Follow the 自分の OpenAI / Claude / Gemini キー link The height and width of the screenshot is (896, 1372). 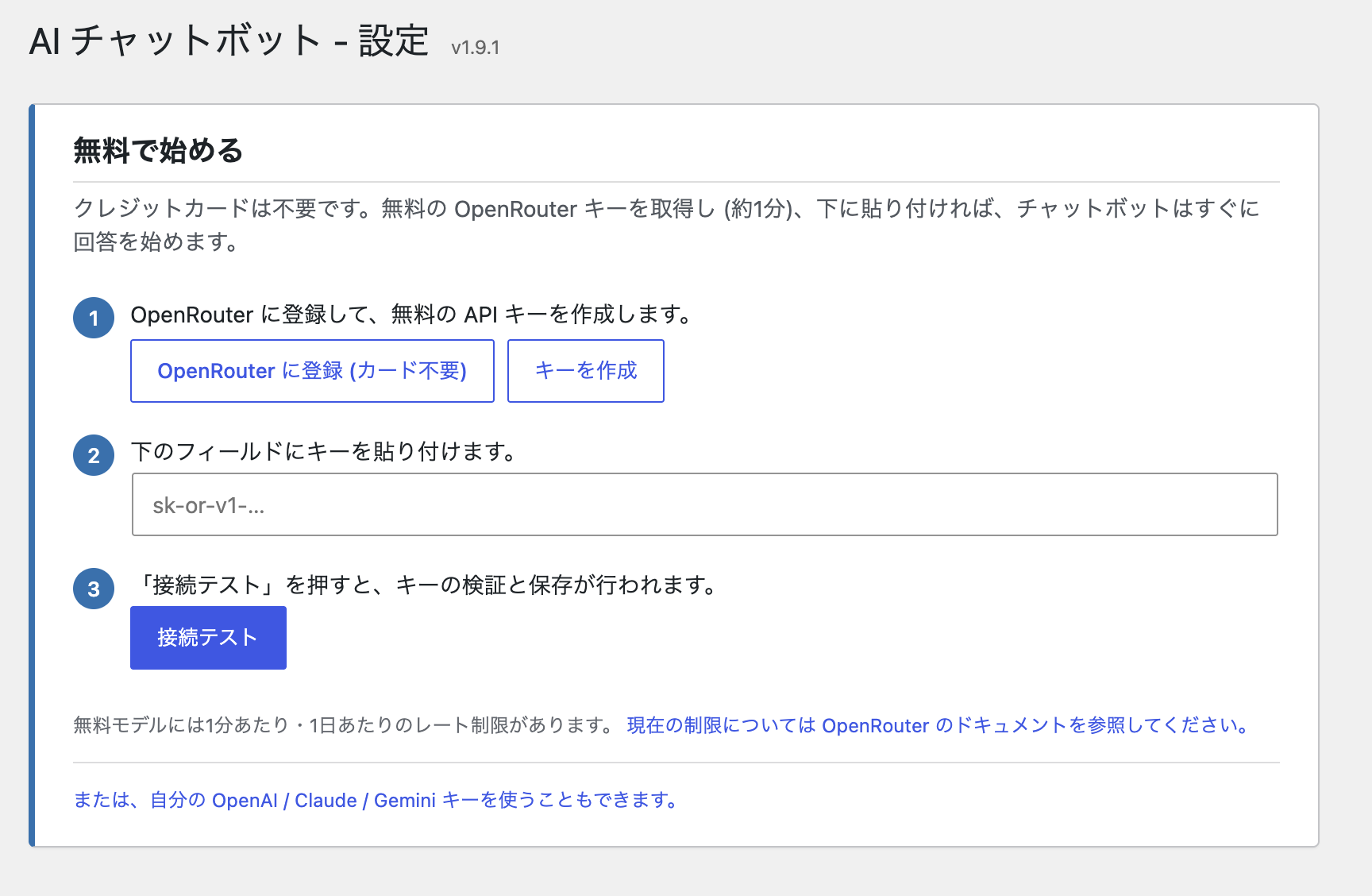376,800
